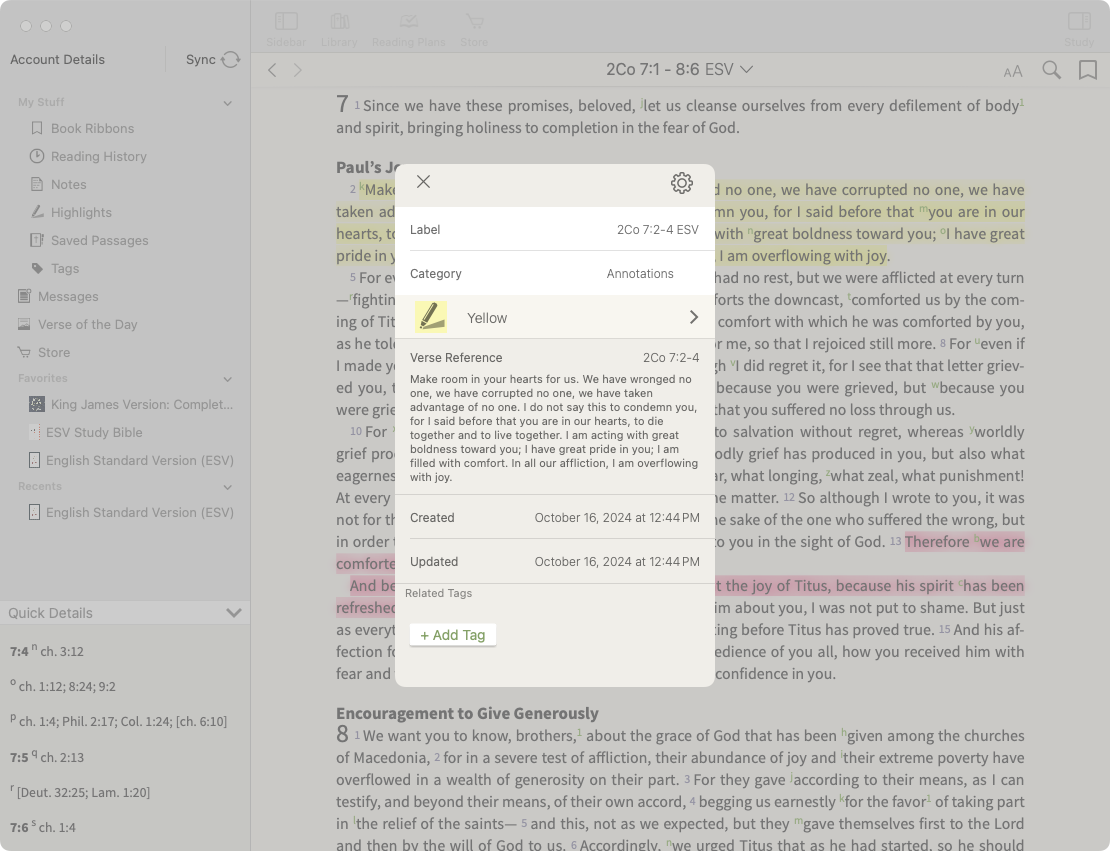Open the Store from toolbar
The height and width of the screenshot is (851, 1110).
point(474,29)
